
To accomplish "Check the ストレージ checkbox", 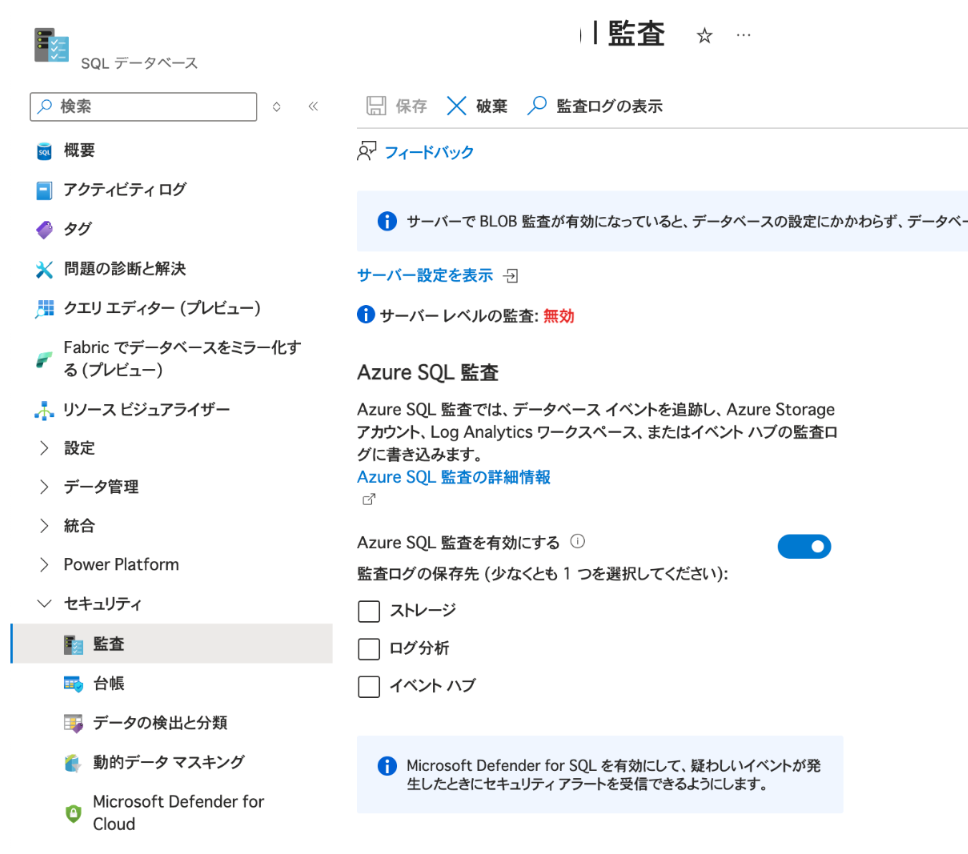I will coord(369,611).
